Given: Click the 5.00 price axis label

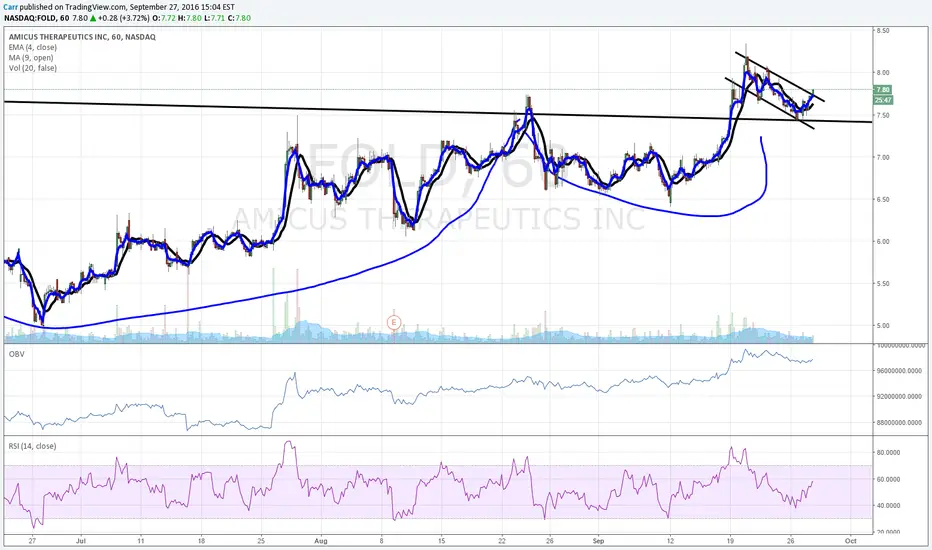Looking at the screenshot, I should 883,326.
